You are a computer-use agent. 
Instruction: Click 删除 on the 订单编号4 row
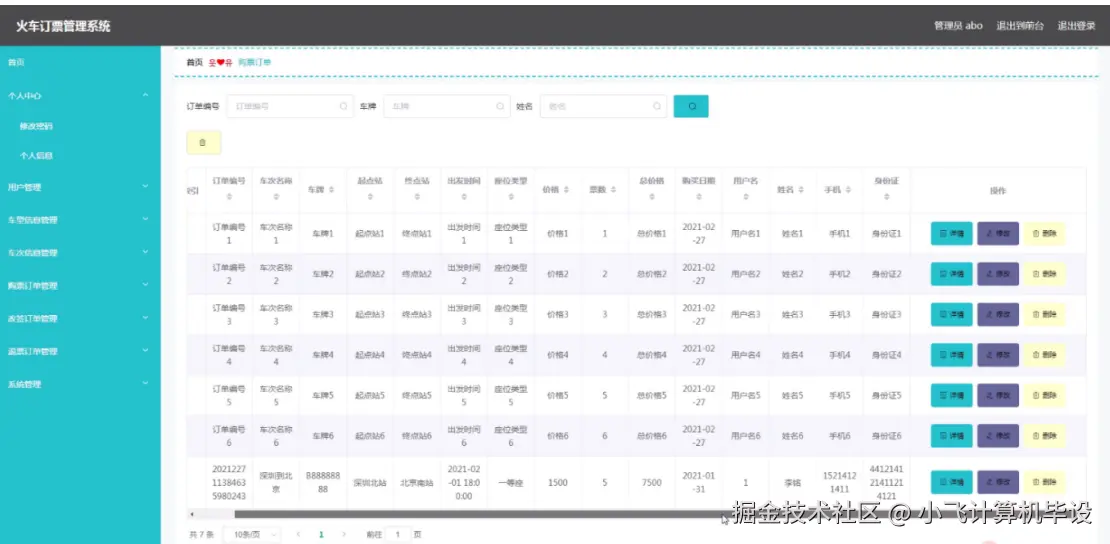pyautogui.click(x=1044, y=355)
